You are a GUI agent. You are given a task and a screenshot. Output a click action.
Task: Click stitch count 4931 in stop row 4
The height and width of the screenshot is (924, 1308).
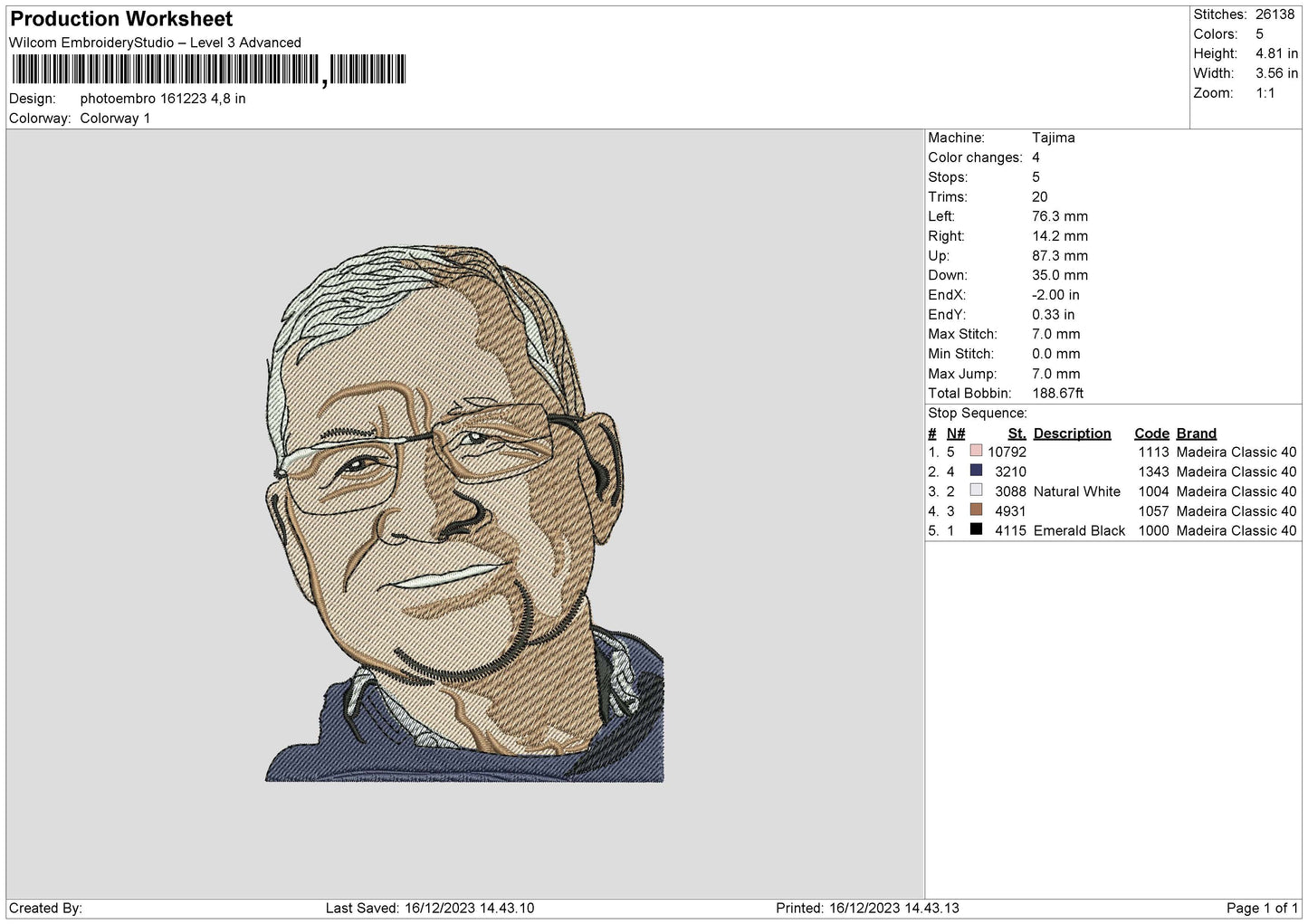1011,511
